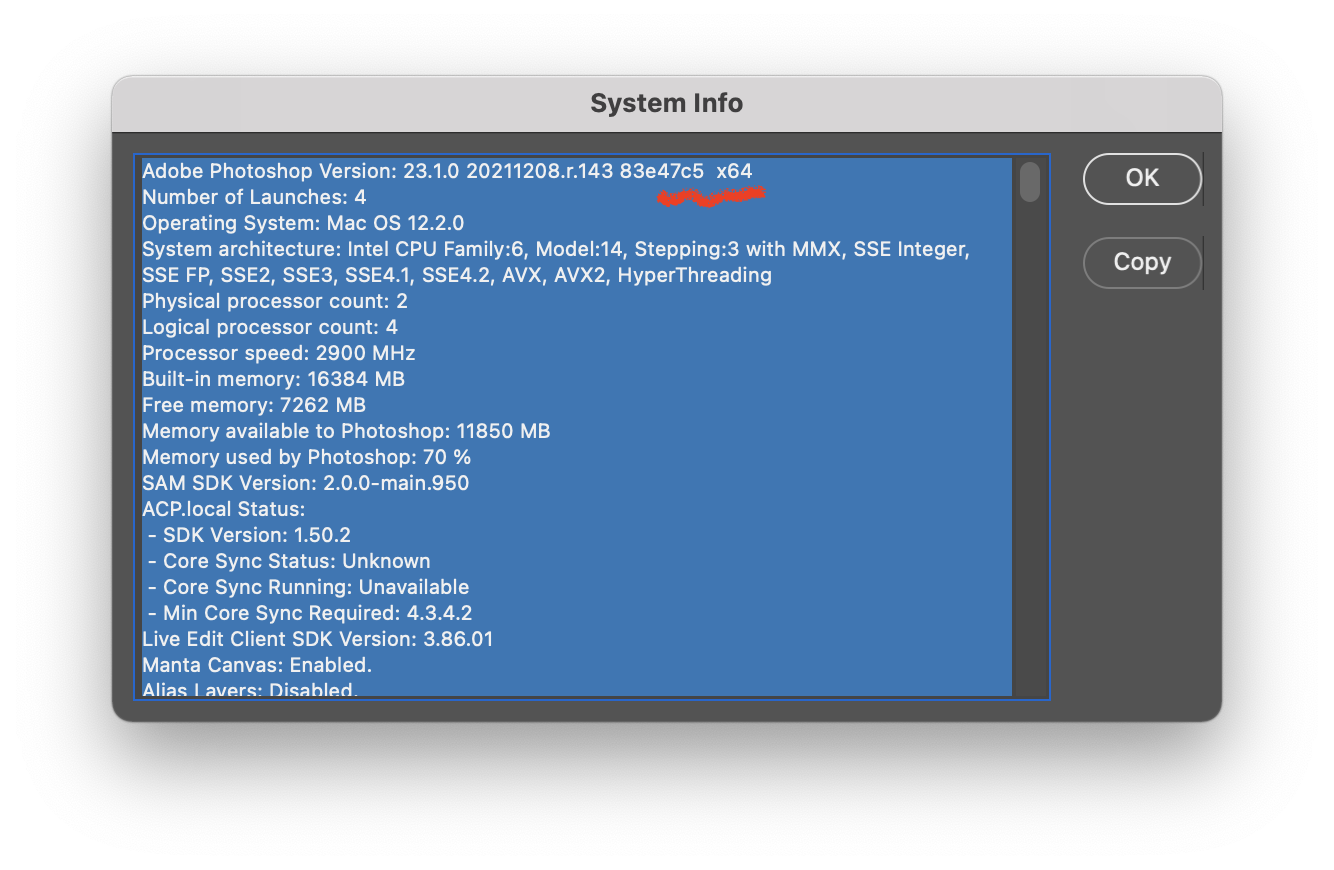The width and height of the screenshot is (1334, 870).
Task: Click the ACP.local Status: line
Action: pos(224,509)
